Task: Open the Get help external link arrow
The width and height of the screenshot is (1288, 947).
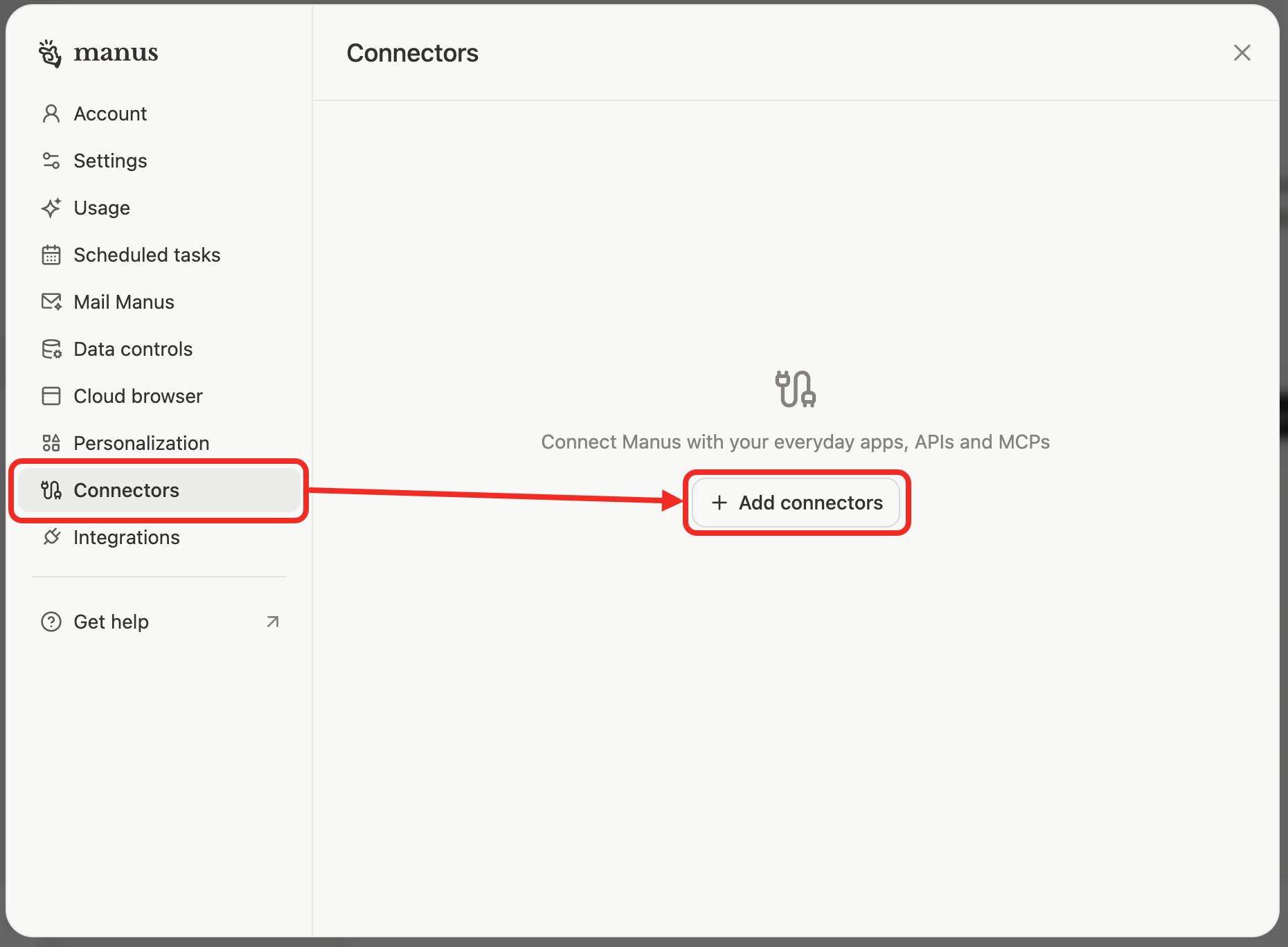Action: click(273, 622)
